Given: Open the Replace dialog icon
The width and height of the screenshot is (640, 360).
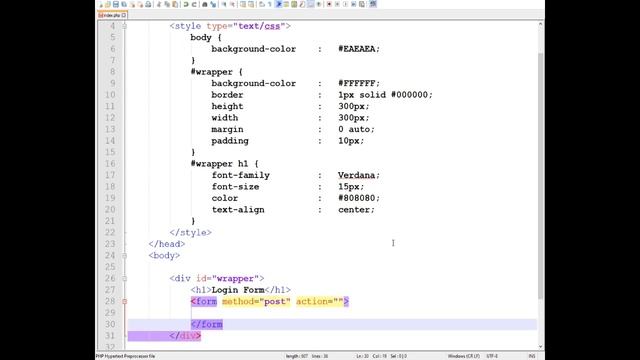Looking at the screenshot, I should pyautogui.click(x=213, y=4).
